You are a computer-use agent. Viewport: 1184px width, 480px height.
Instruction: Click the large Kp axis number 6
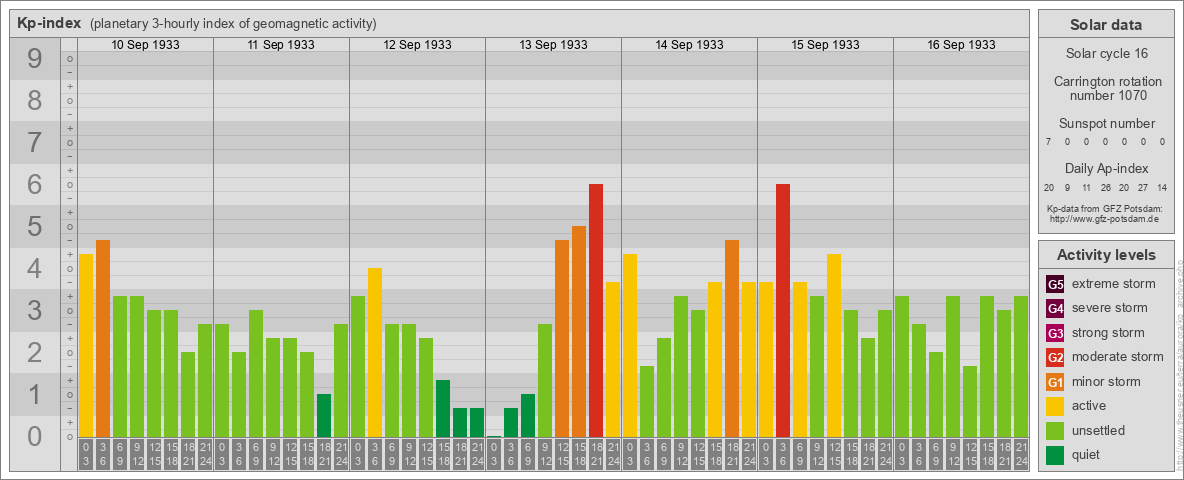click(35, 184)
